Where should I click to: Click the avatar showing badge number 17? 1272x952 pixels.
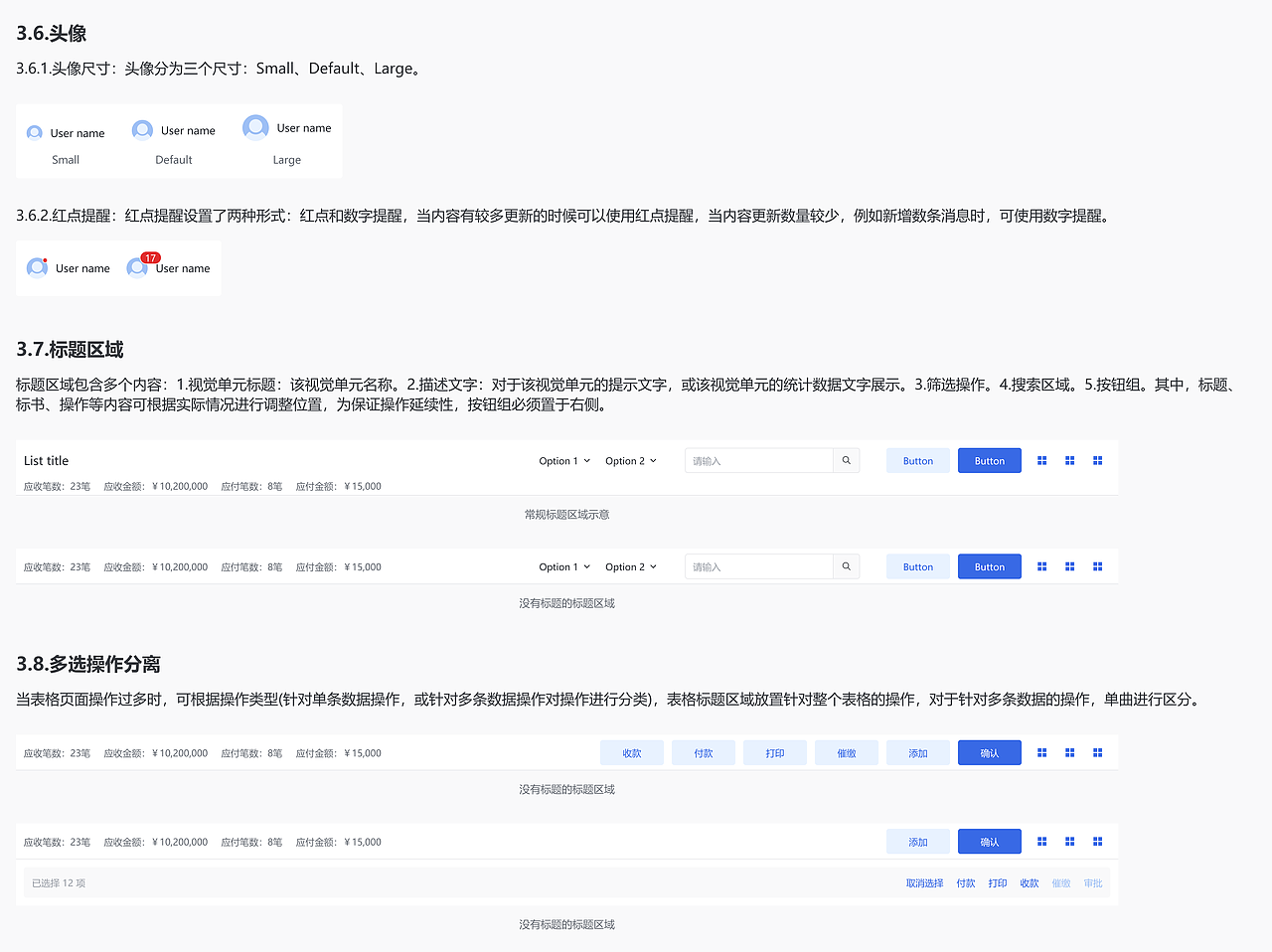pyautogui.click(x=137, y=267)
